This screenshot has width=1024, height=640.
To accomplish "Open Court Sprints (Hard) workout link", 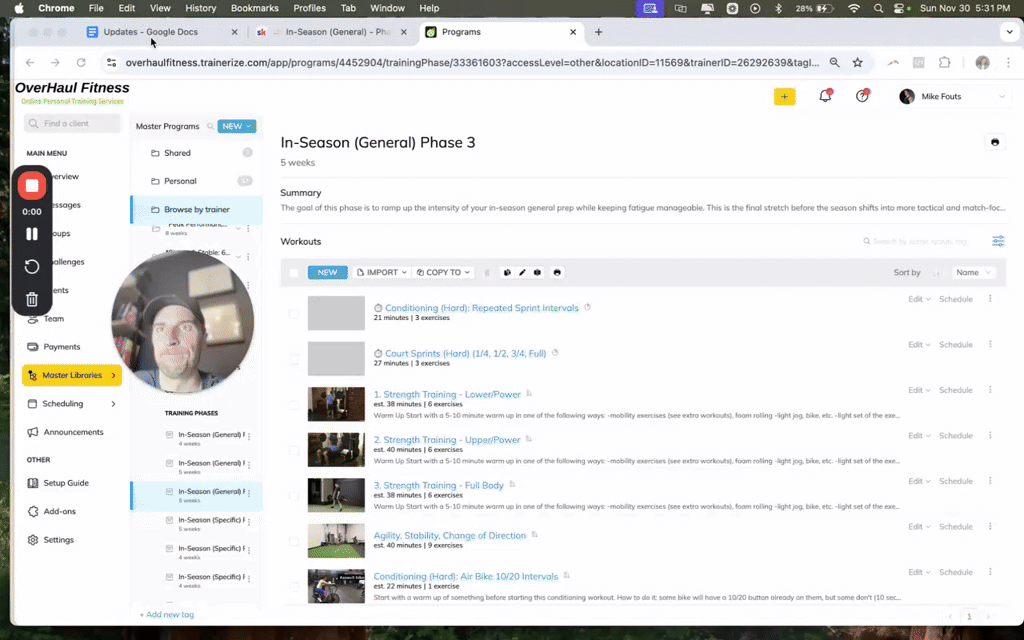I will [465, 353].
